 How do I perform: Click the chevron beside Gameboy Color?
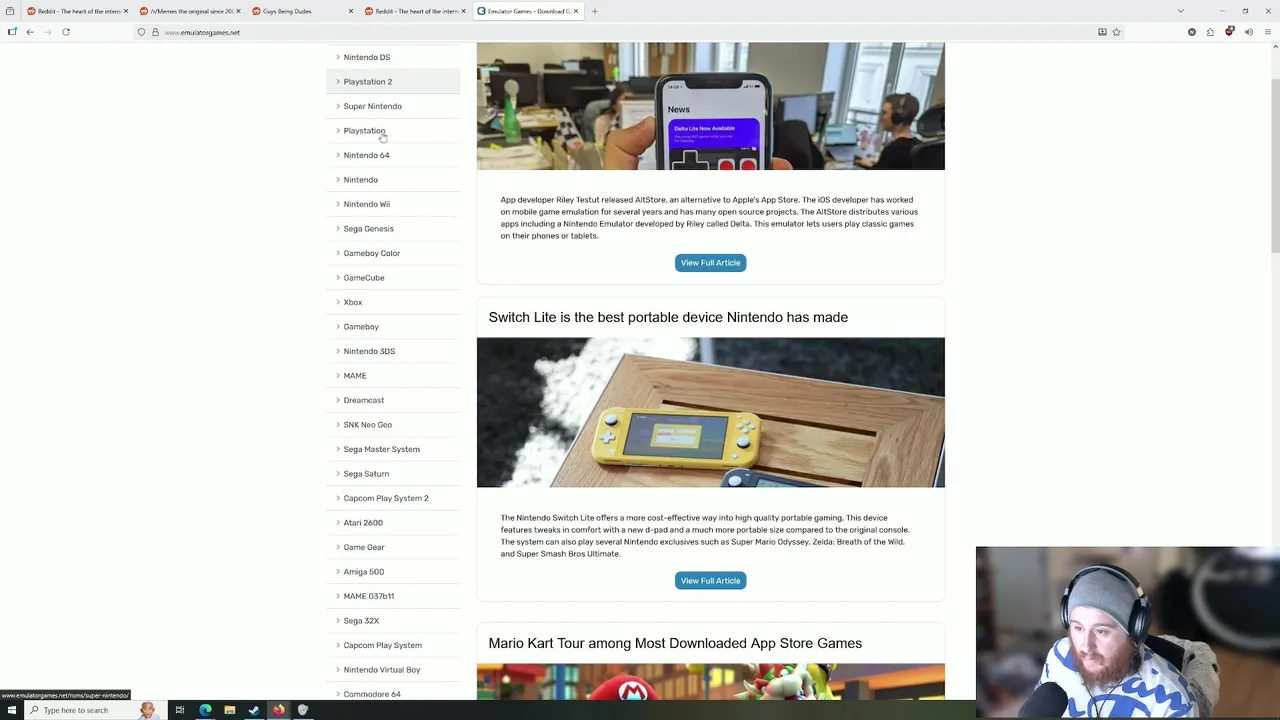tap(338, 253)
